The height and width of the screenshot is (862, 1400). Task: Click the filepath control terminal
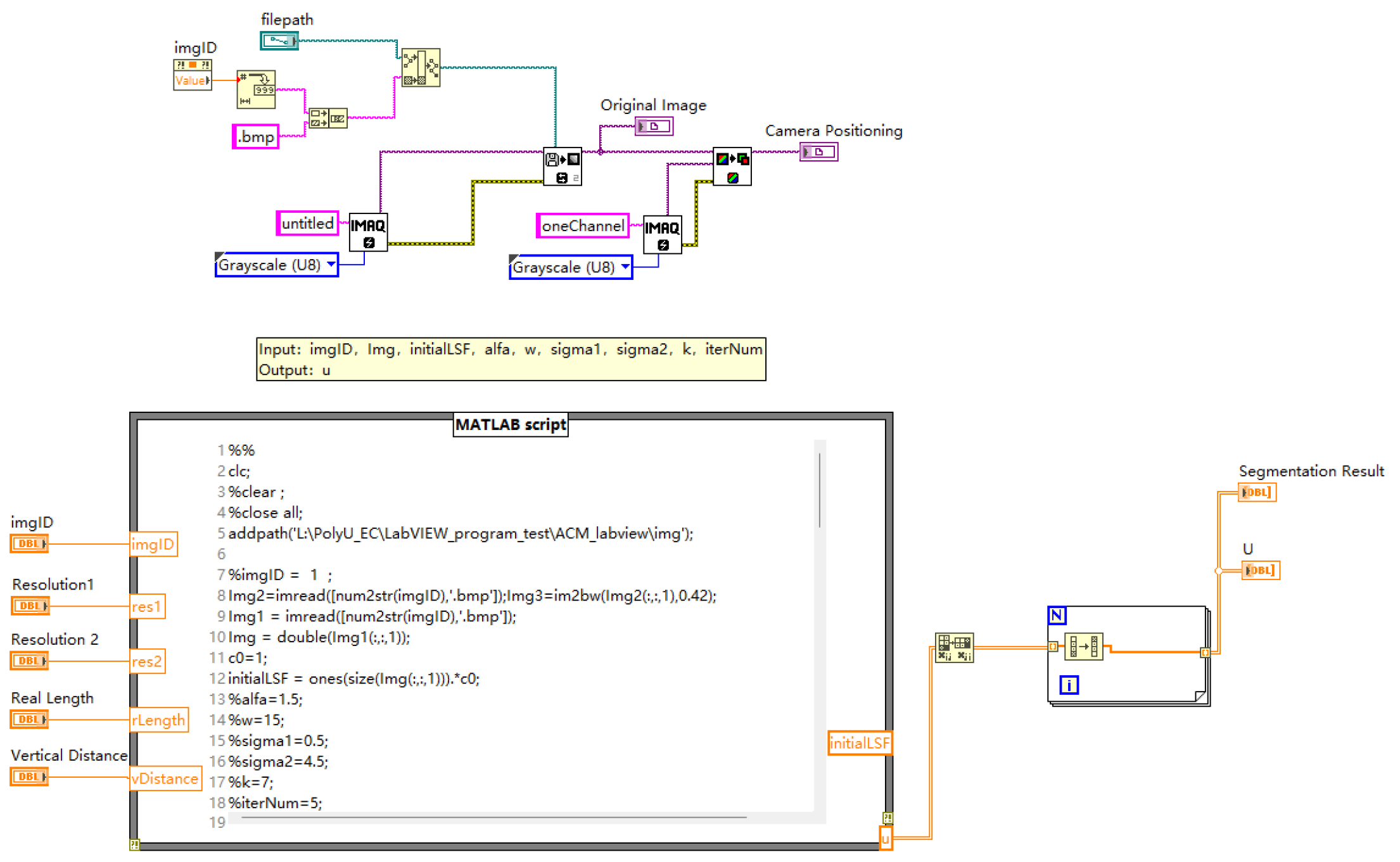279,41
